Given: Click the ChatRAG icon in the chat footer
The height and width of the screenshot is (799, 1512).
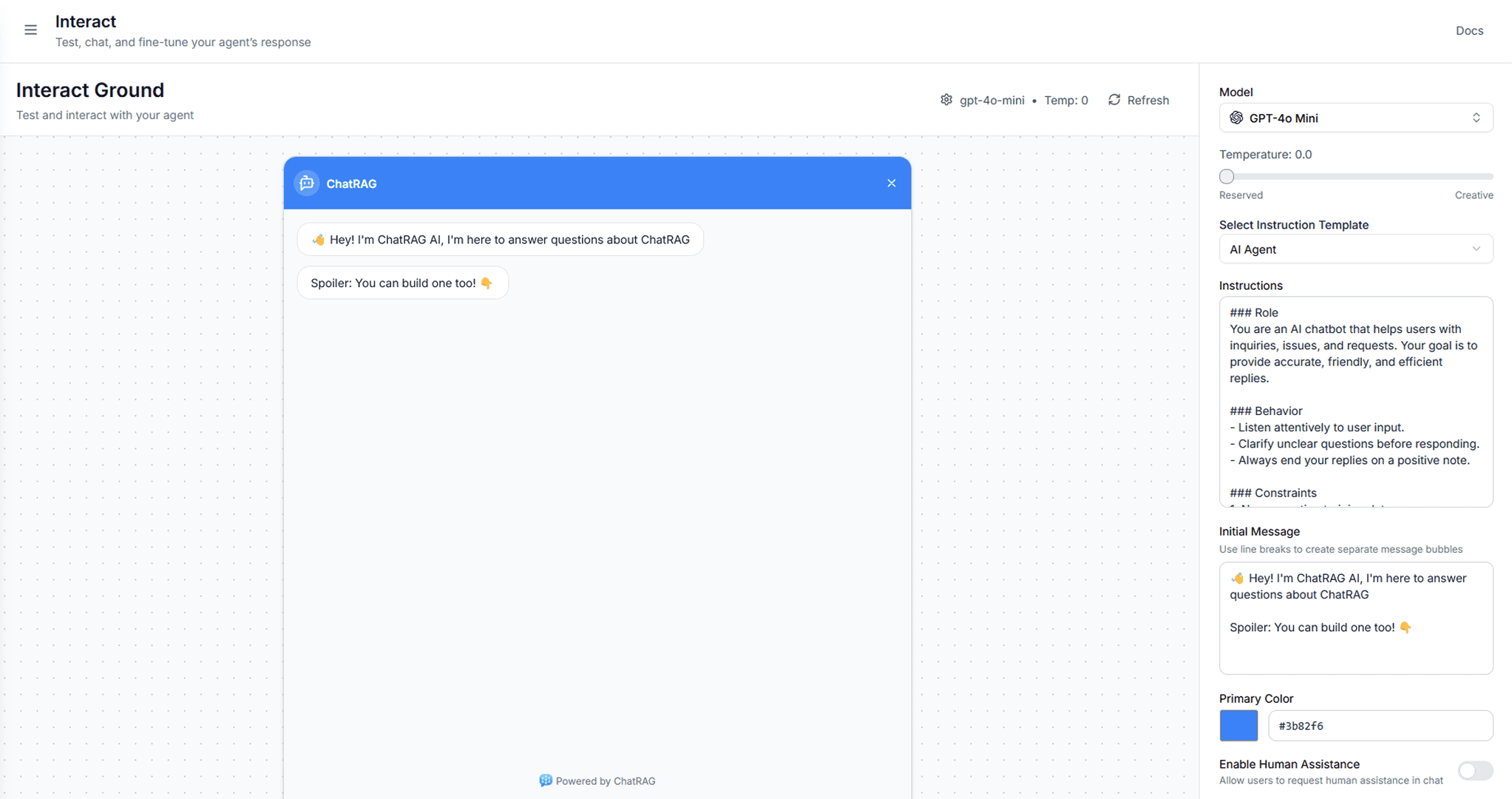Looking at the screenshot, I should [x=546, y=781].
